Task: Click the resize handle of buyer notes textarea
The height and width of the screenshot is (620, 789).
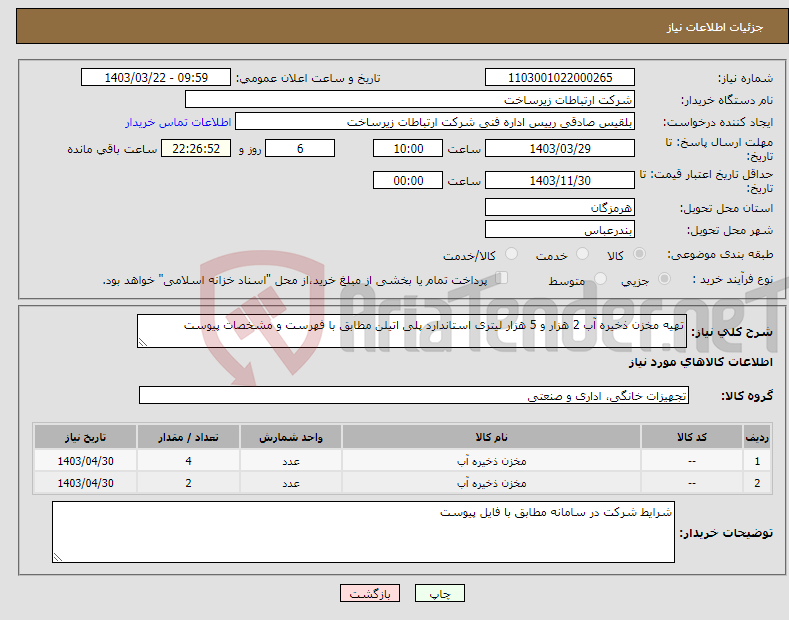Action: (x=57, y=558)
